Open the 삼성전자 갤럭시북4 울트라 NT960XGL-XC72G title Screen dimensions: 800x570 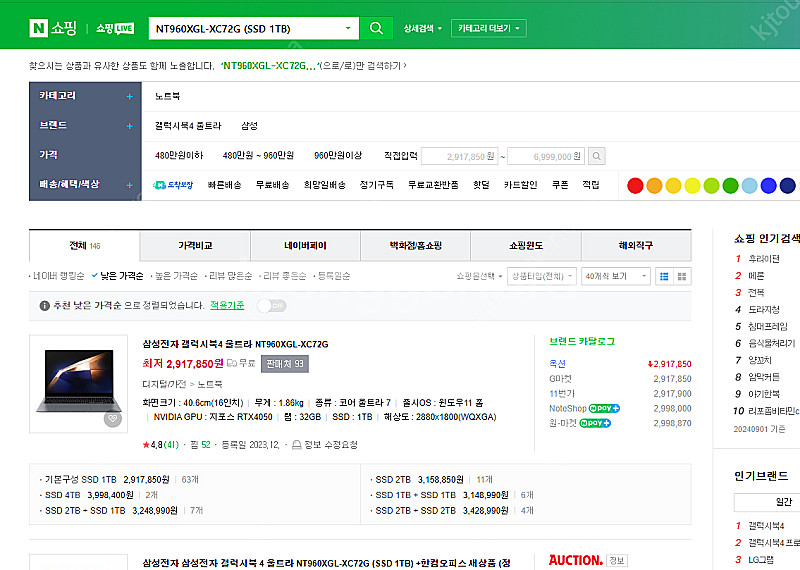[x=235, y=344]
